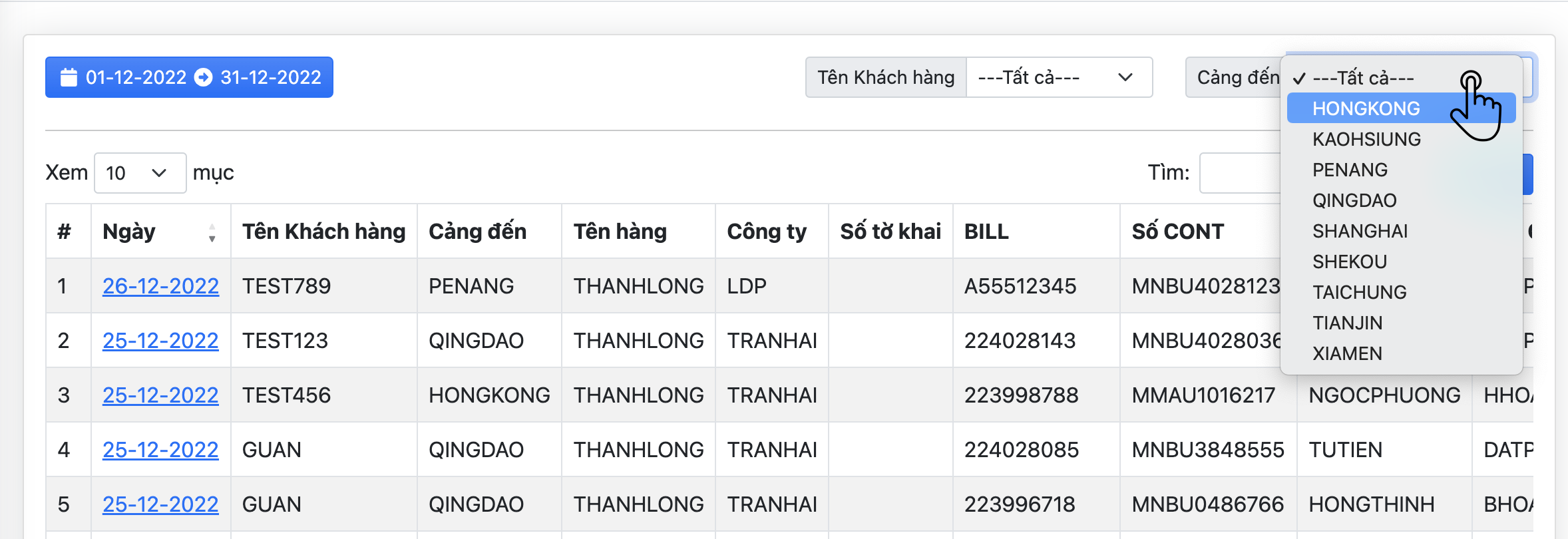Select KAOHSIUNG from the port list
The width and height of the screenshot is (1568, 539).
point(1366,139)
